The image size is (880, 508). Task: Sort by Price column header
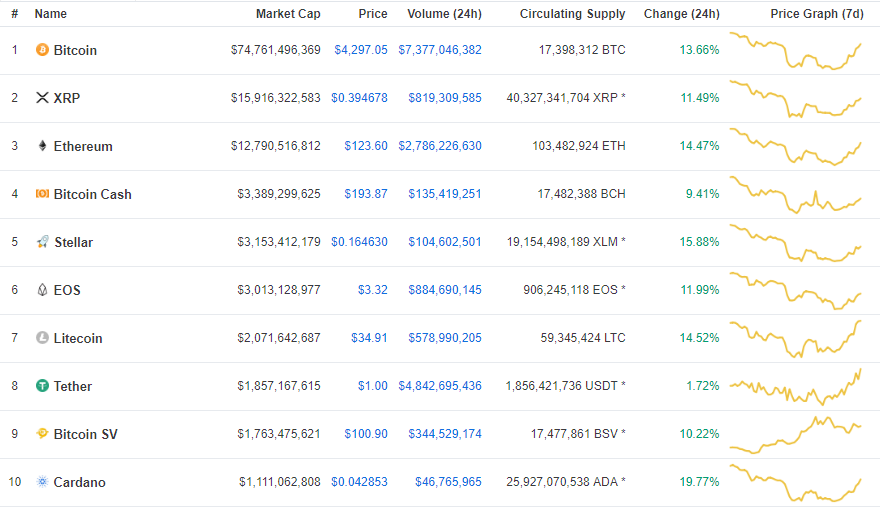373,14
